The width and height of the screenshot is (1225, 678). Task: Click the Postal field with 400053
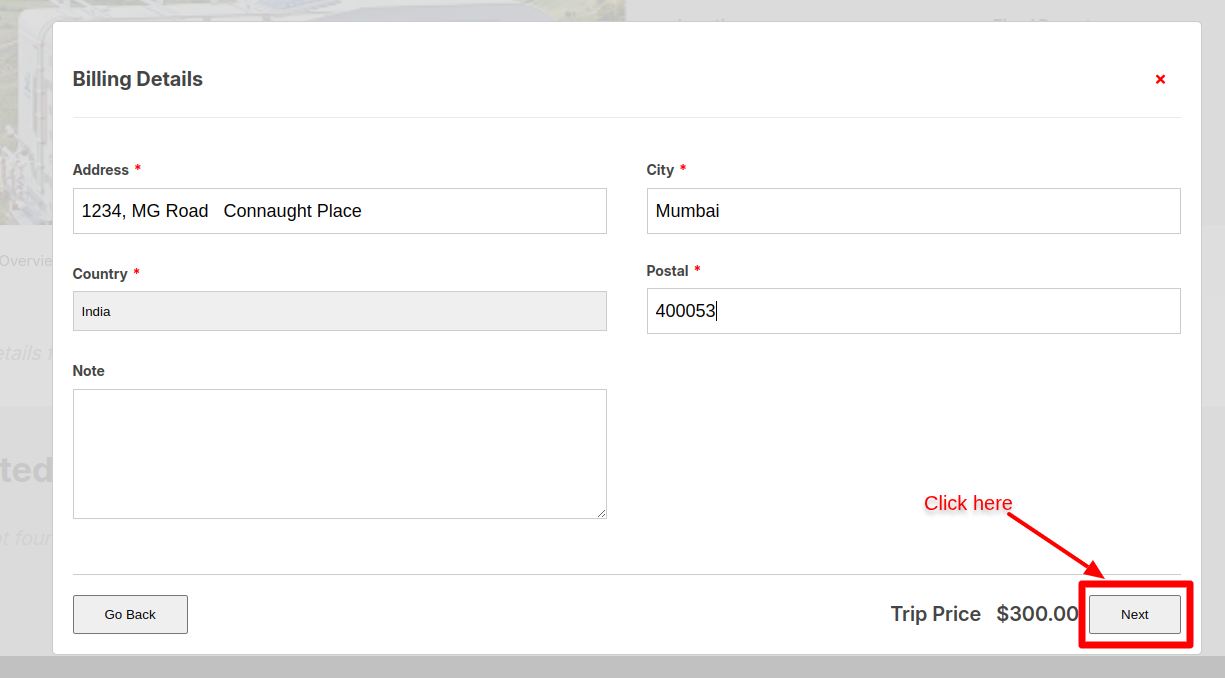coord(913,311)
